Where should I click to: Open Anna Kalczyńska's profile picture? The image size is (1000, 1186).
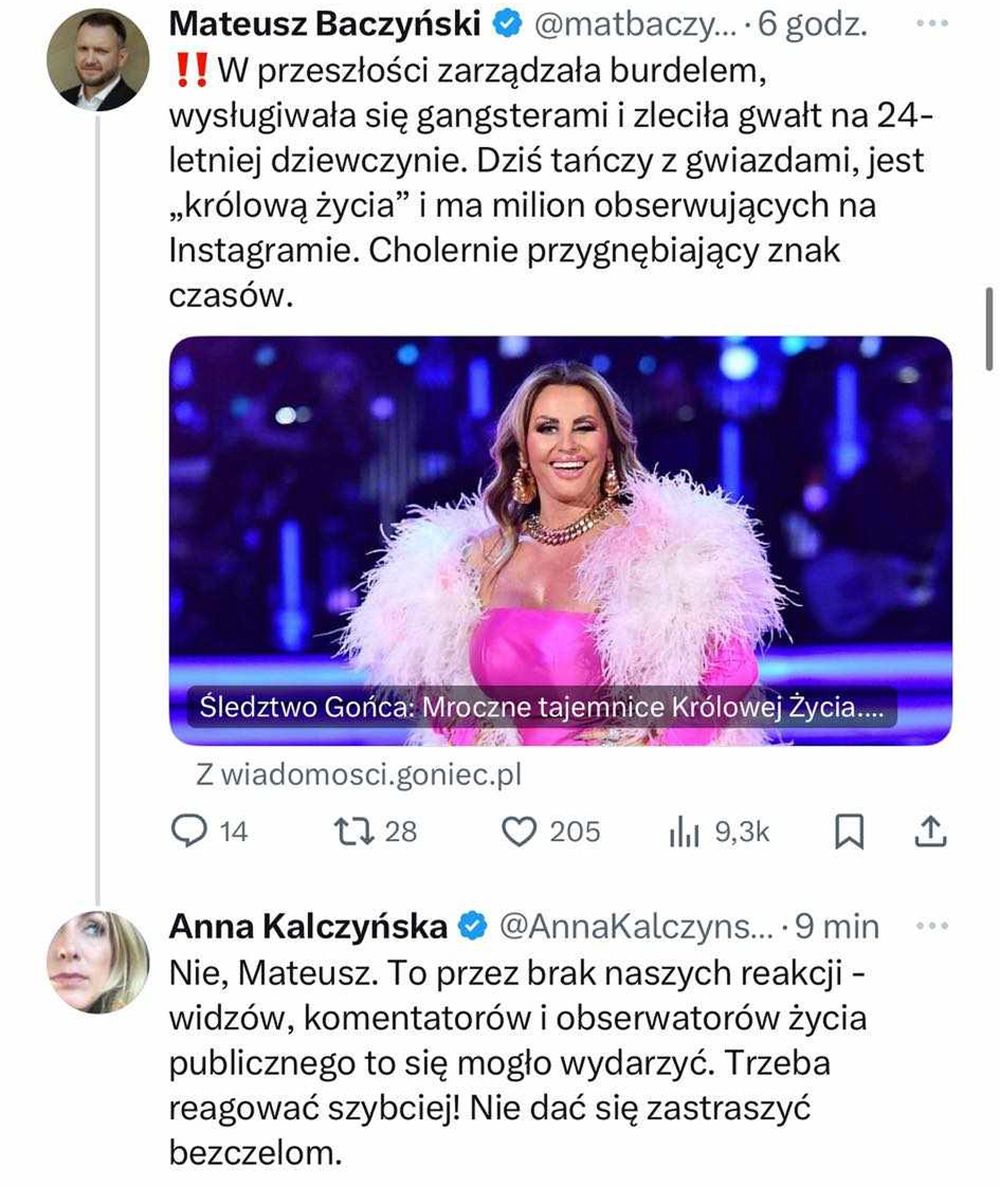(97, 962)
